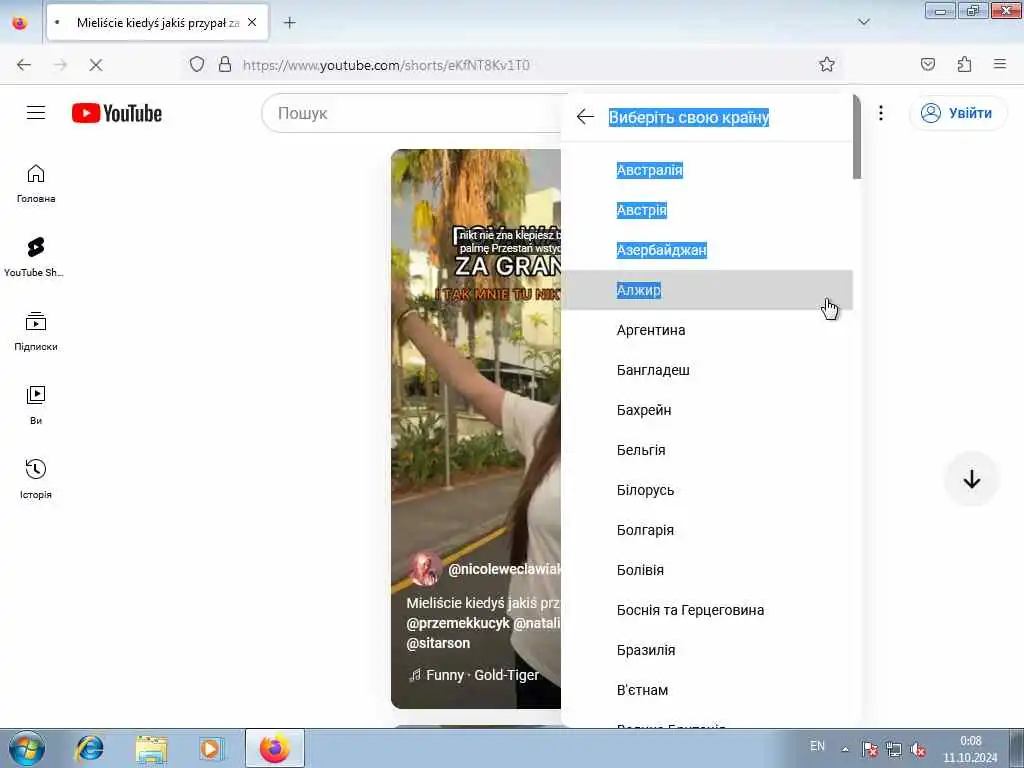Select Австрія from country list
The image size is (1024, 768).
(707, 210)
